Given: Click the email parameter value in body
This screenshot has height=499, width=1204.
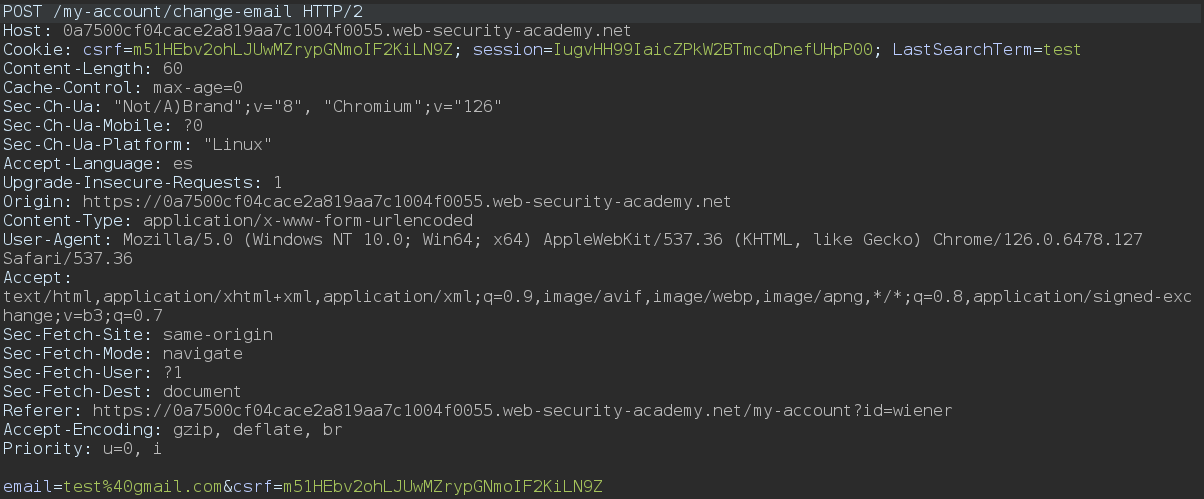Looking at the screenshot, I should [143, 487].
